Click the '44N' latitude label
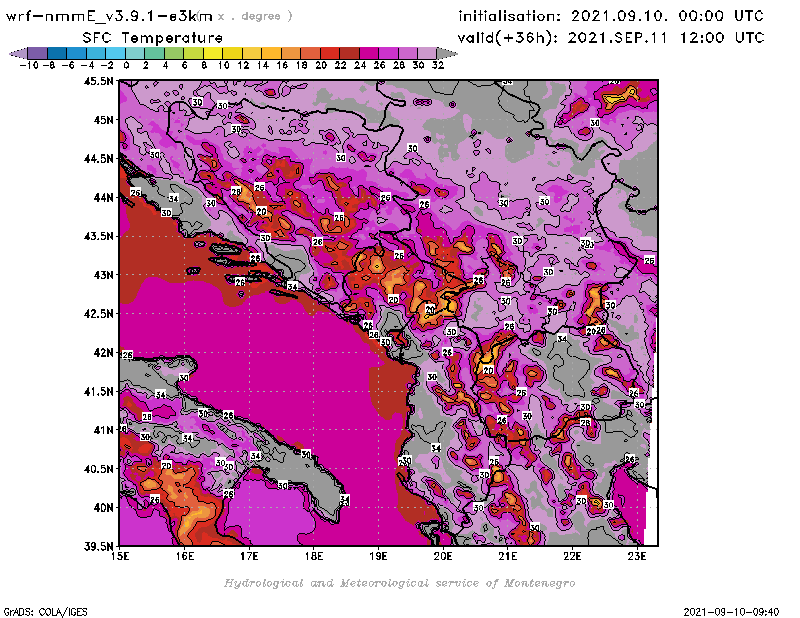 (103, 197)
